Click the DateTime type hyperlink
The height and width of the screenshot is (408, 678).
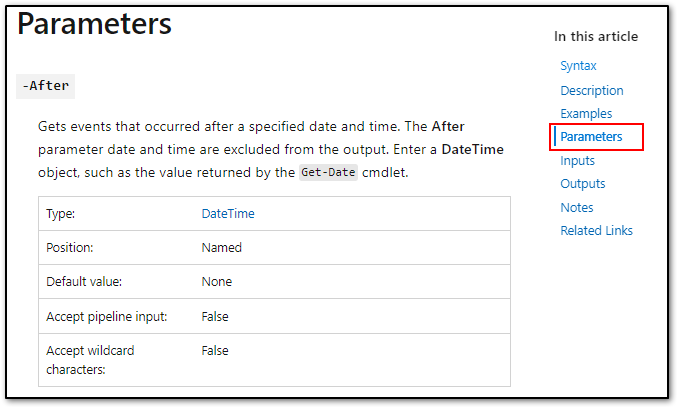[228, 214]
